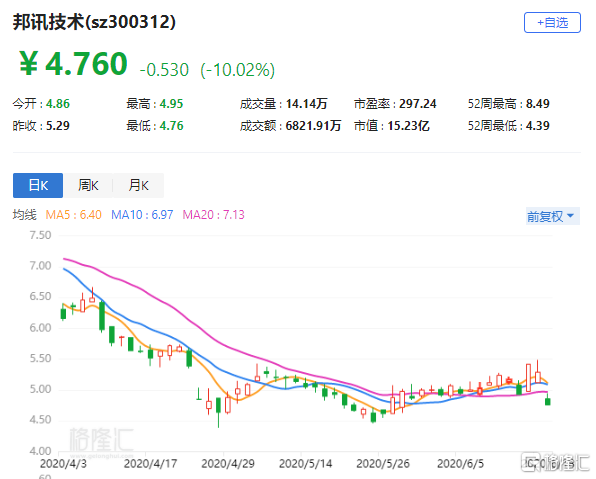Click the 7.50 price axis label

coord(40,235)
